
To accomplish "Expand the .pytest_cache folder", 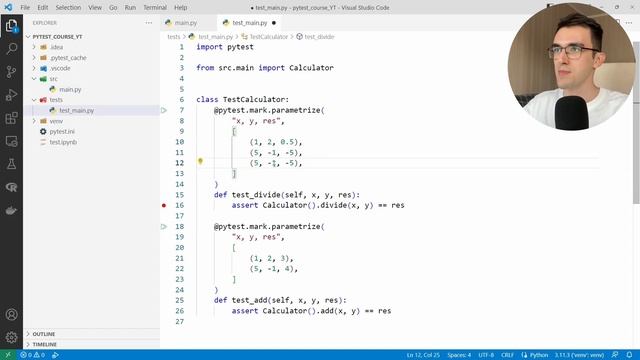I will point(68,58).
